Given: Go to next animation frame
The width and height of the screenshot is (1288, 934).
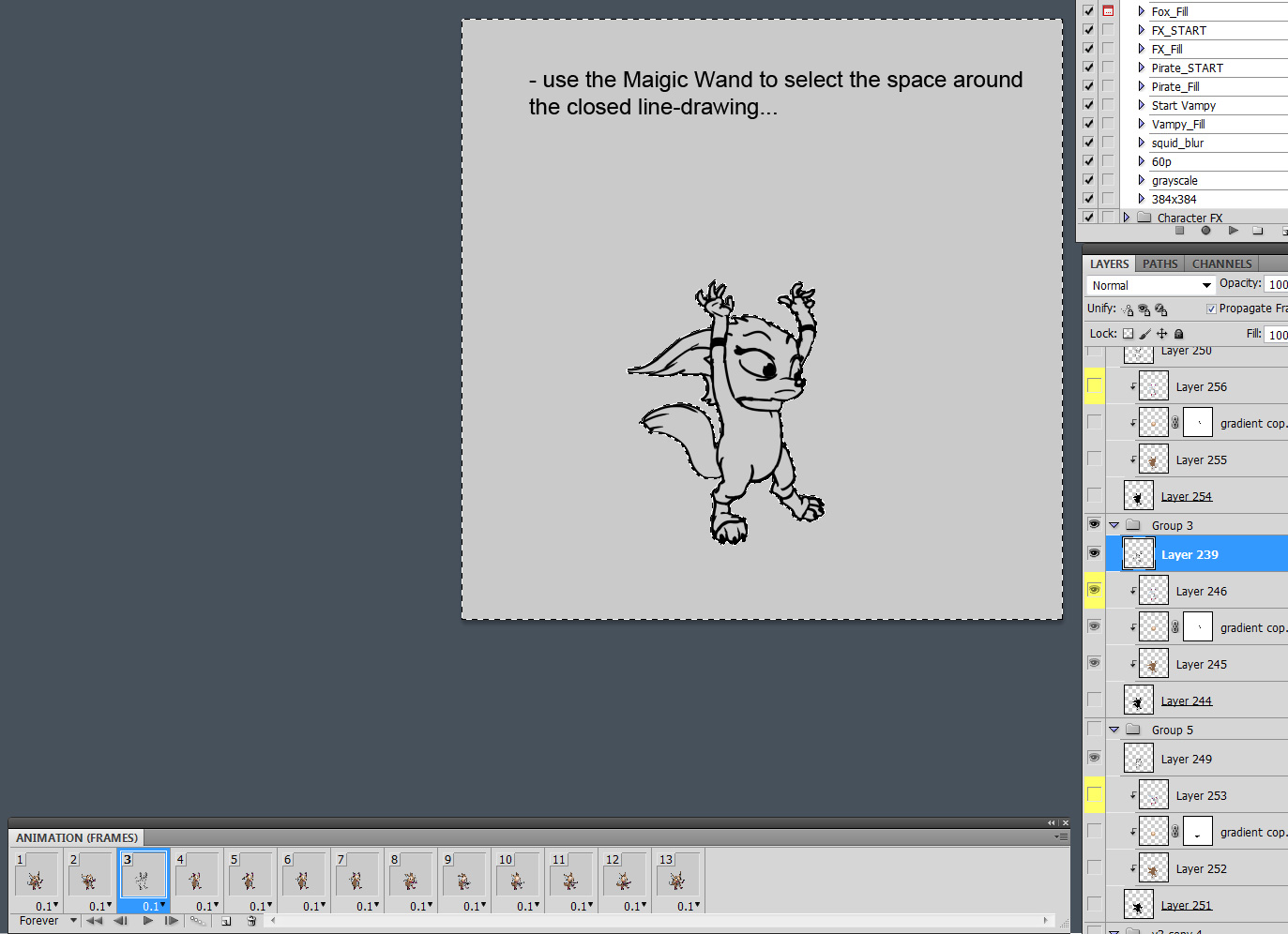Looking at the screenshot, I should click(x=171, y=921).
